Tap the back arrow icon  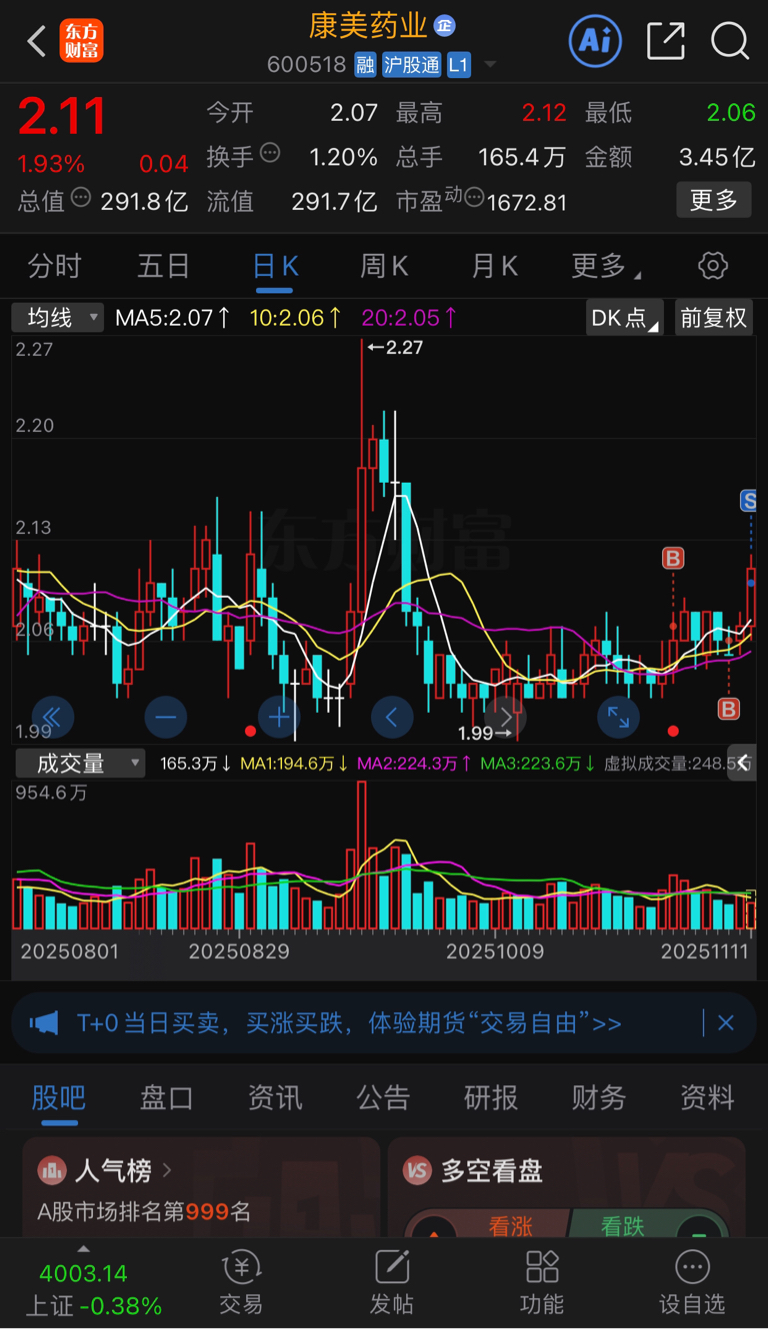click(37, 42)
